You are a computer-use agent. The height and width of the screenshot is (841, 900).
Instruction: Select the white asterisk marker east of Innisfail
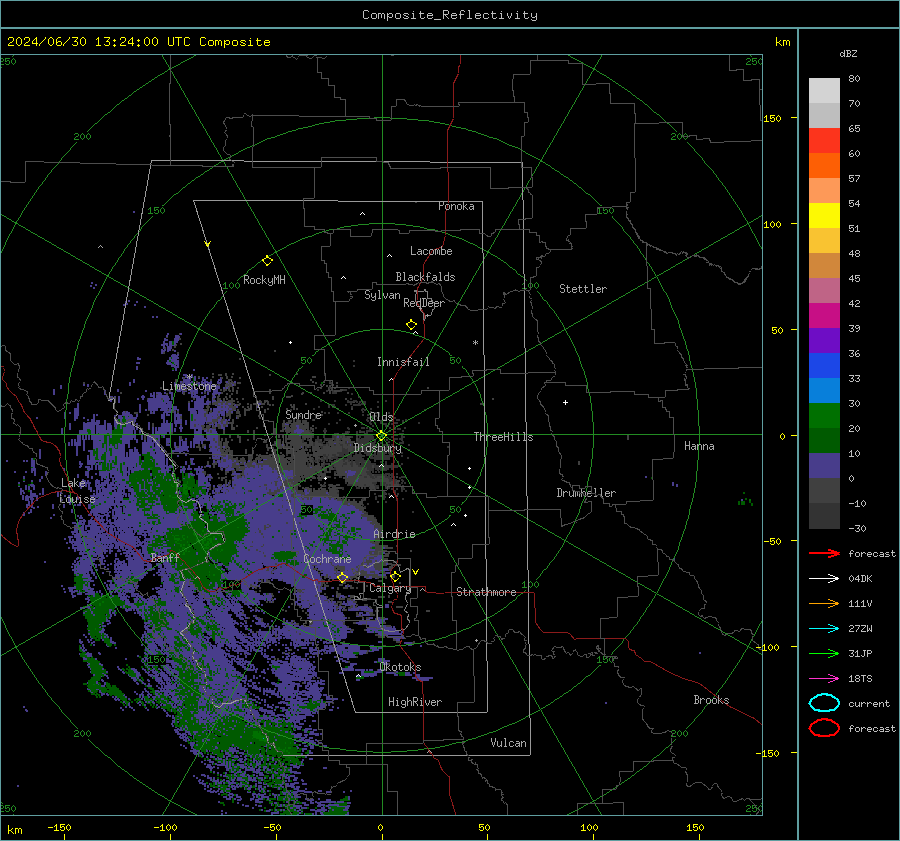(475, 343)
